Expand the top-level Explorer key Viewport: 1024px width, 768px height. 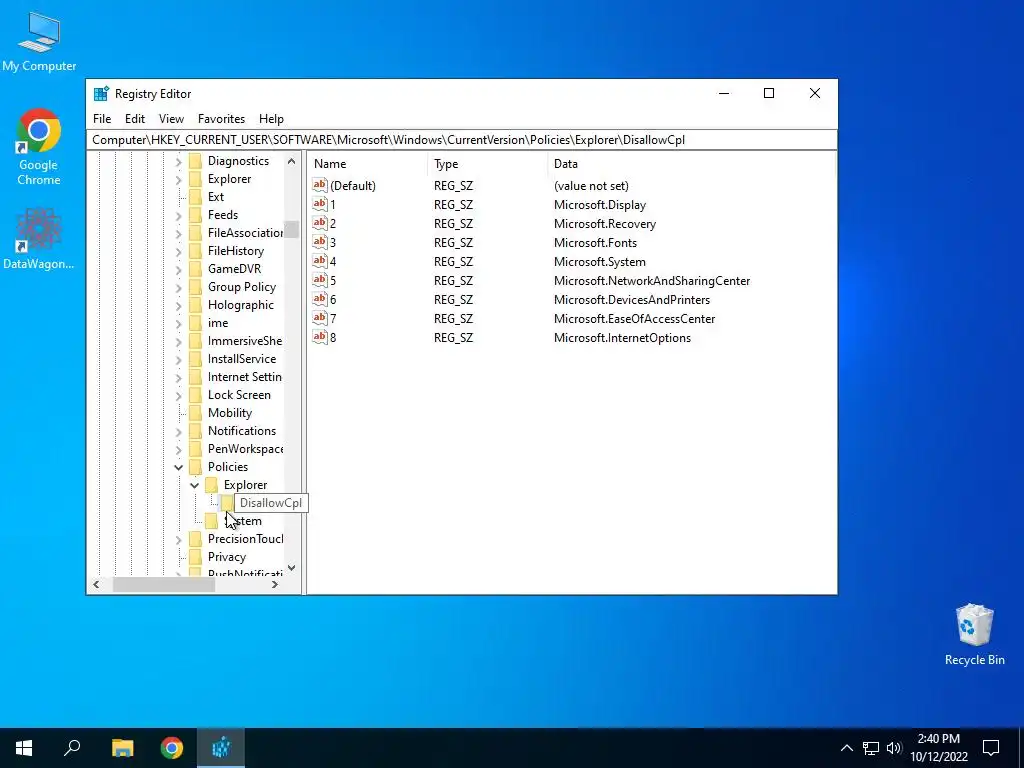click(x=178, y=179)
